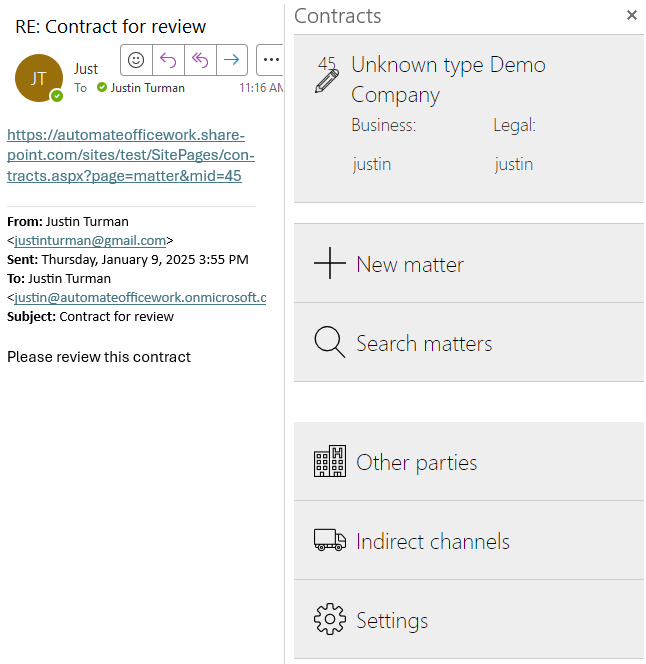The image size is (646, 664).
Task: Forward this email message
Action: [x=231, y=60]
